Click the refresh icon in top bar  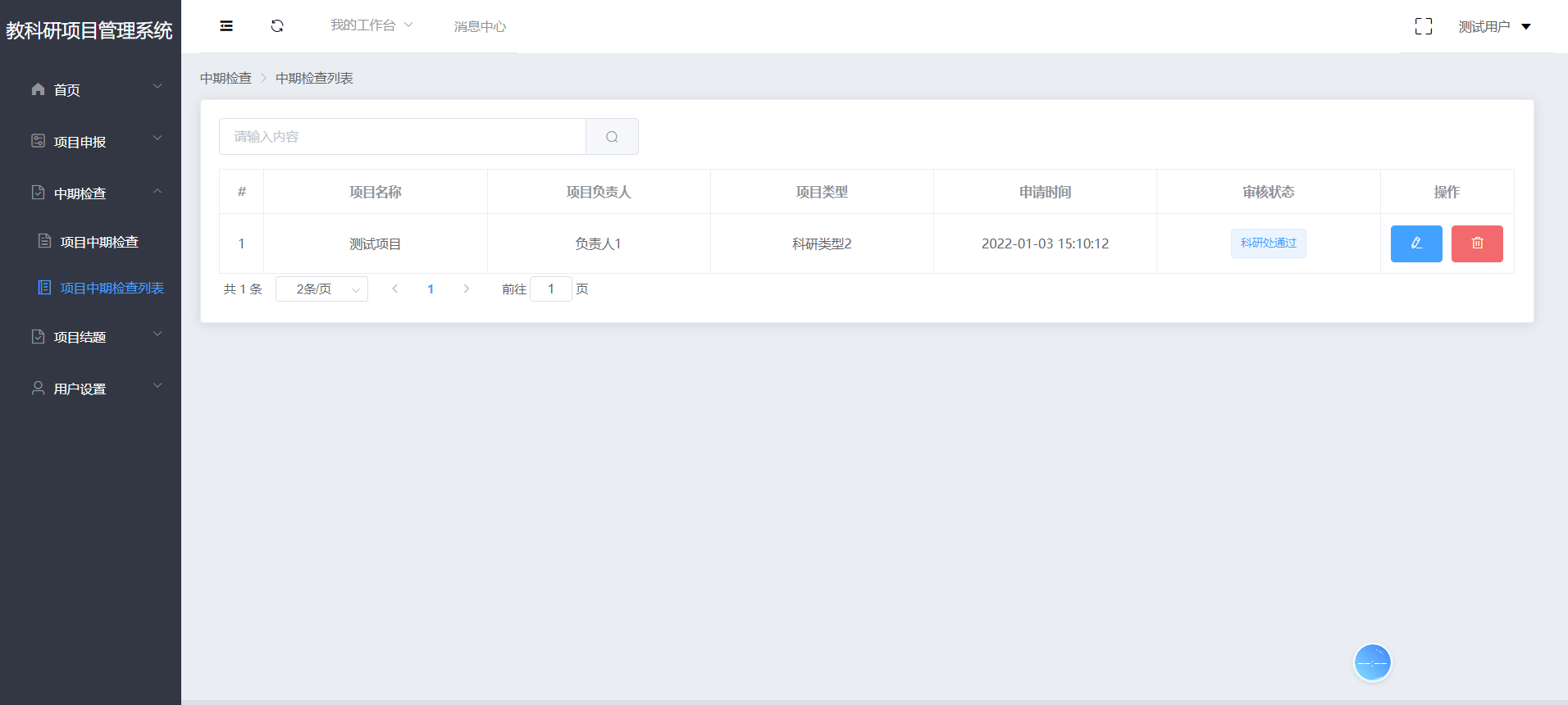pyautogui.click(x=277, y=26)
